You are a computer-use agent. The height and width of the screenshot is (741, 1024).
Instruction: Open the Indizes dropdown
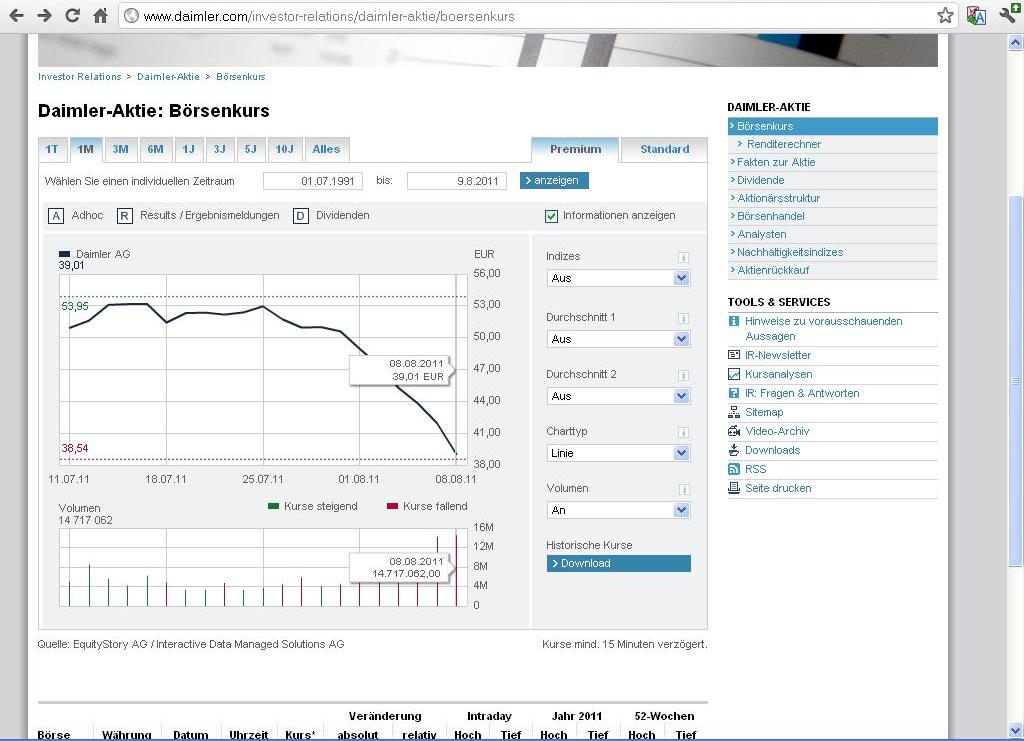618,278
